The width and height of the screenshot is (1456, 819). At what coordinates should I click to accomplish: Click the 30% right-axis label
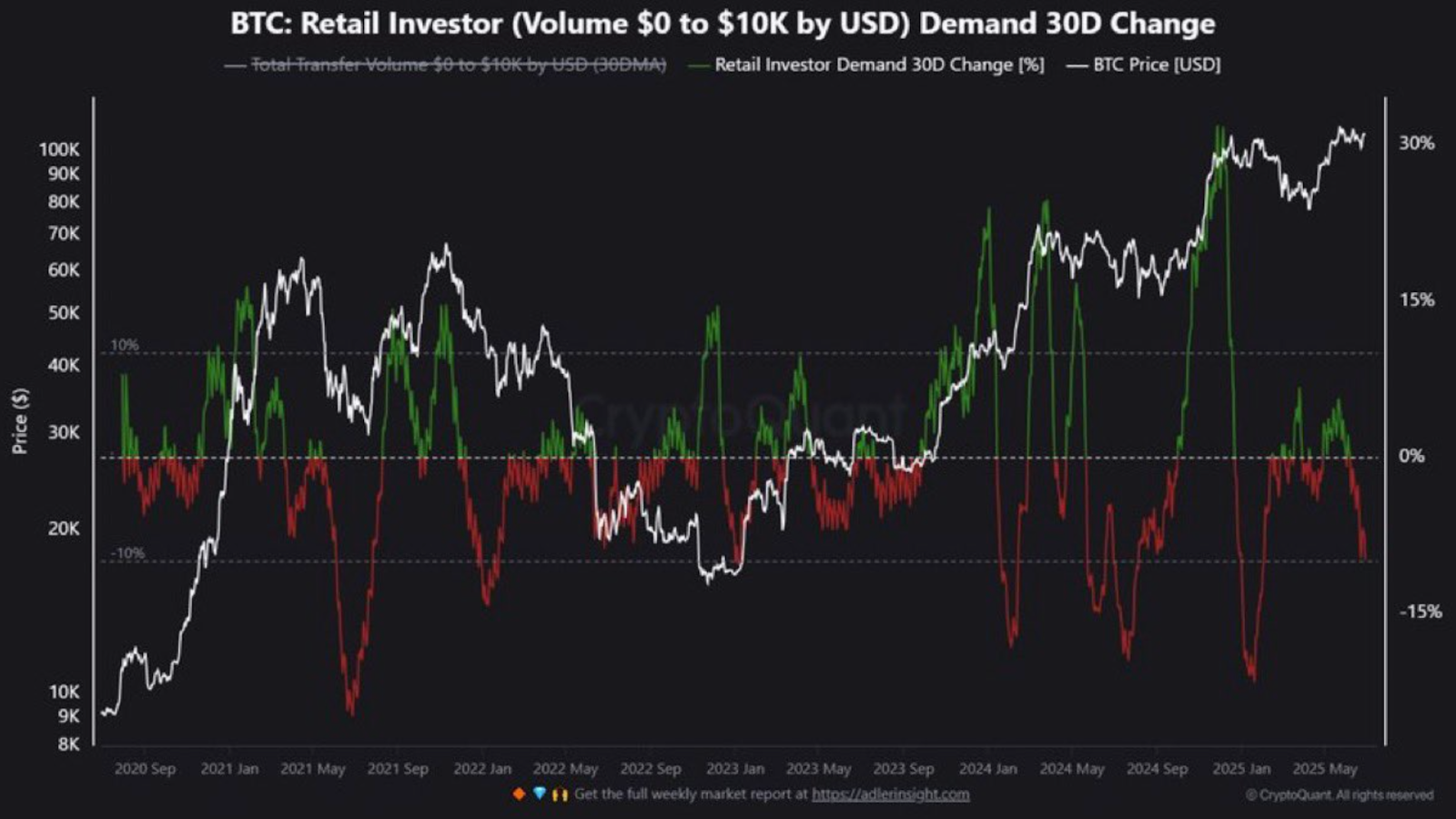pyautogui.click(x=1417, y=143)
